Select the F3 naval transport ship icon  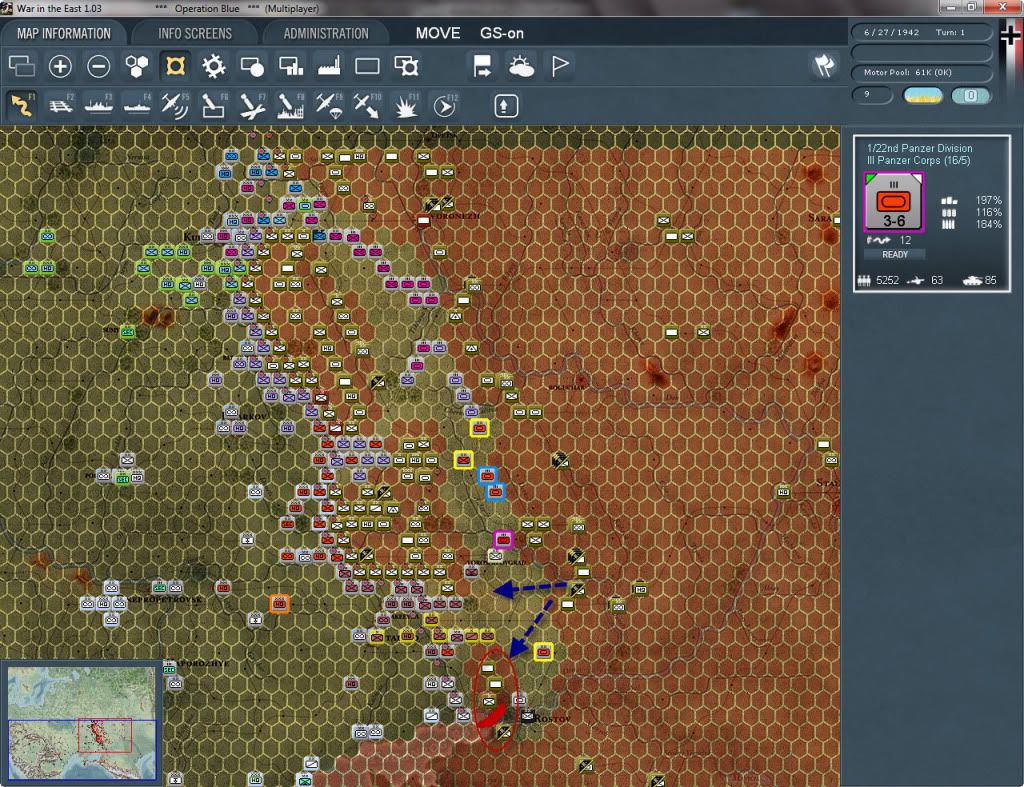(99, 105)
